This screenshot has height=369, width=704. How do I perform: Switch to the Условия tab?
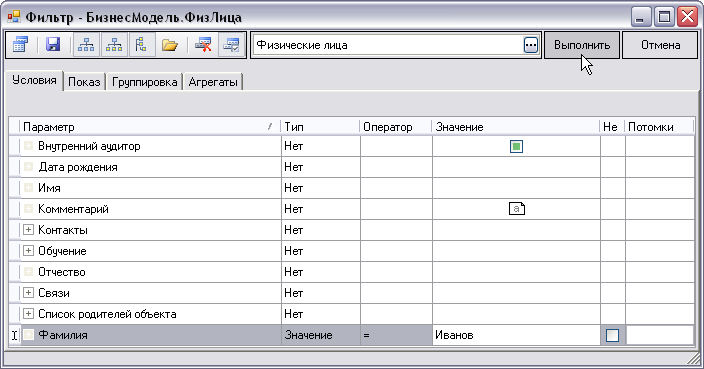(34, 80)
